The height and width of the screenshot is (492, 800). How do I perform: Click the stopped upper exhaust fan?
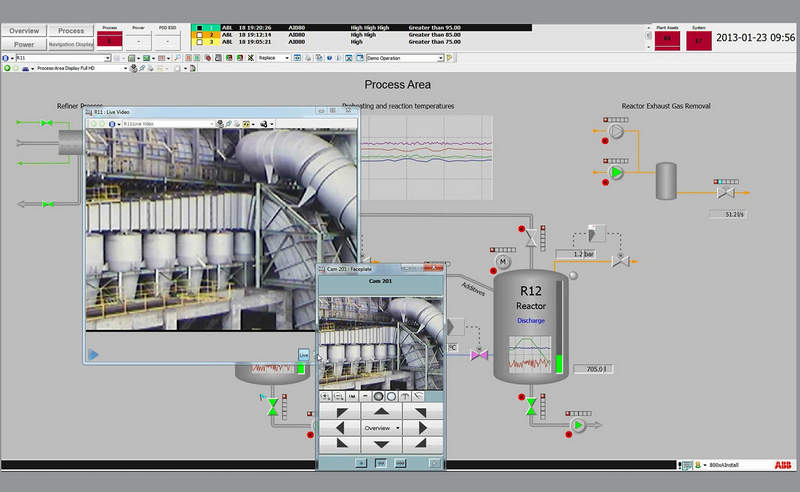pos(616,132)
